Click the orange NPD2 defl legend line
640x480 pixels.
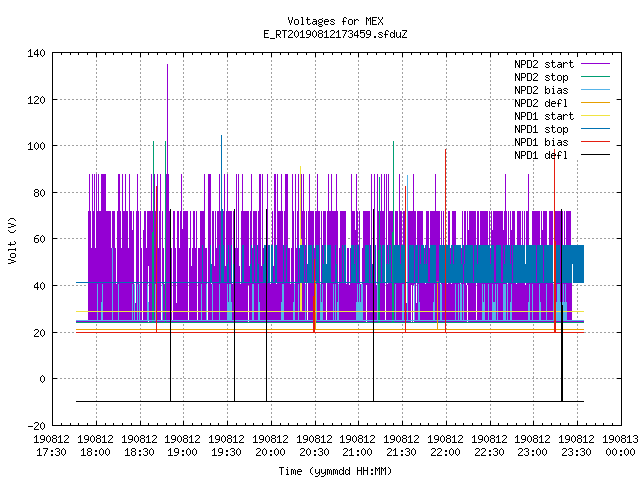tap(595, 102)
